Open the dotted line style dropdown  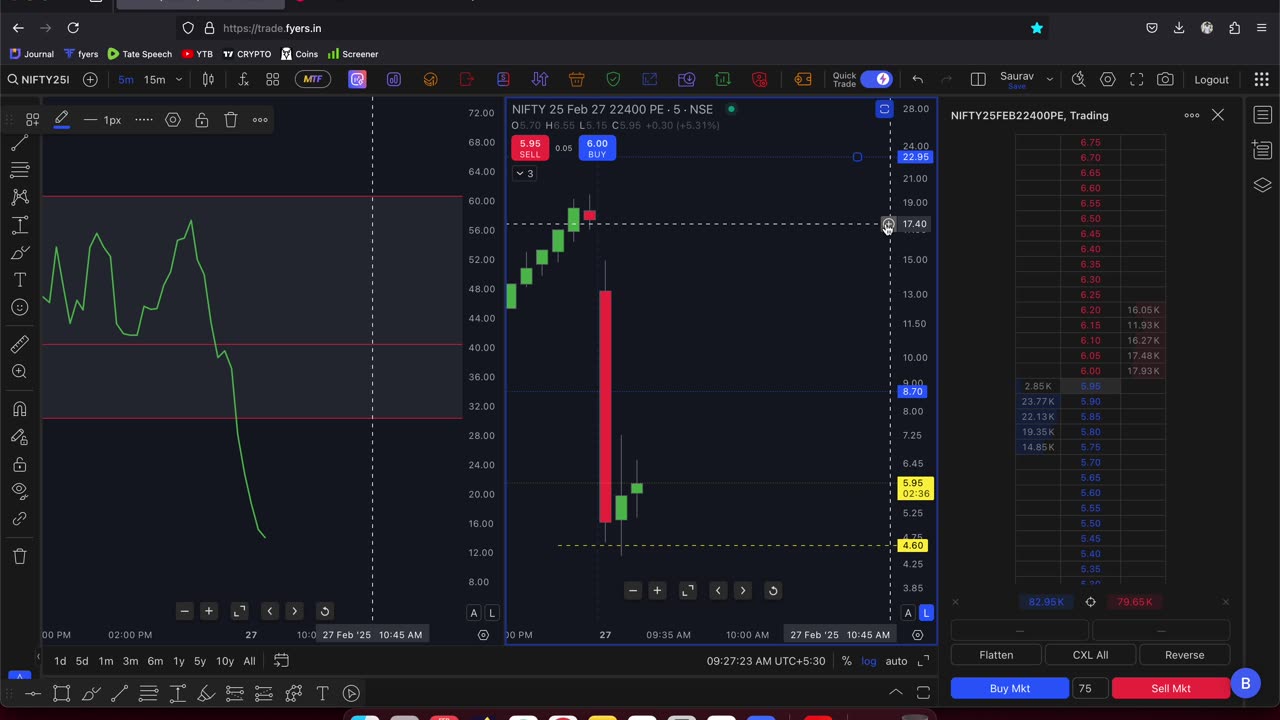tap(144, 120)
